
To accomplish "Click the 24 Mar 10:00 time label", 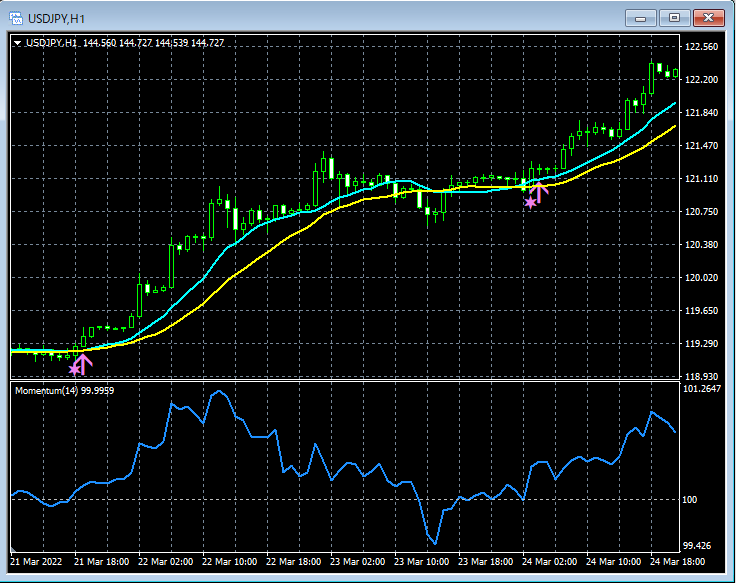I will click(x=613, y=561).
